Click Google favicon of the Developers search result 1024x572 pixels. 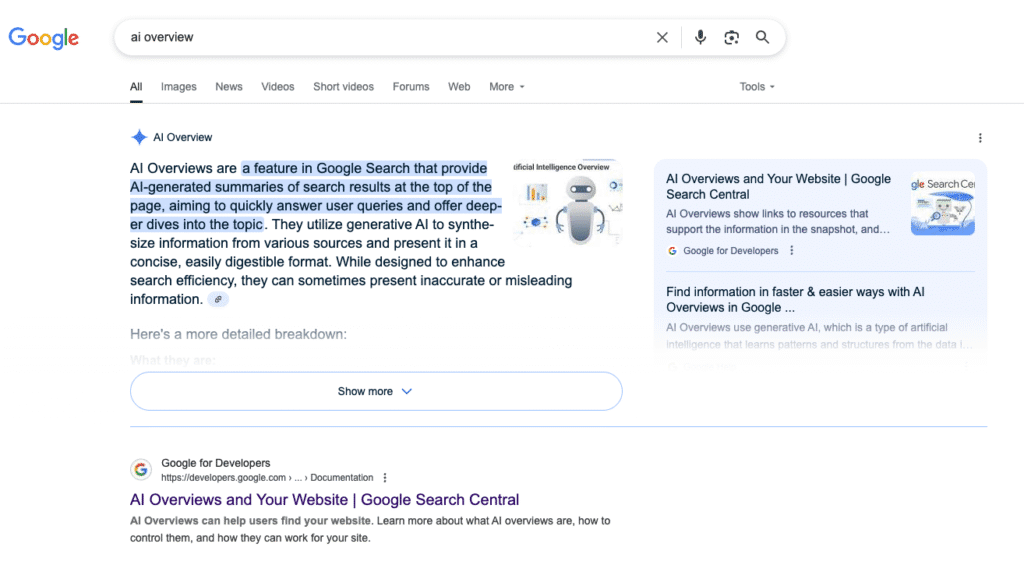click(x=141, y=469)
